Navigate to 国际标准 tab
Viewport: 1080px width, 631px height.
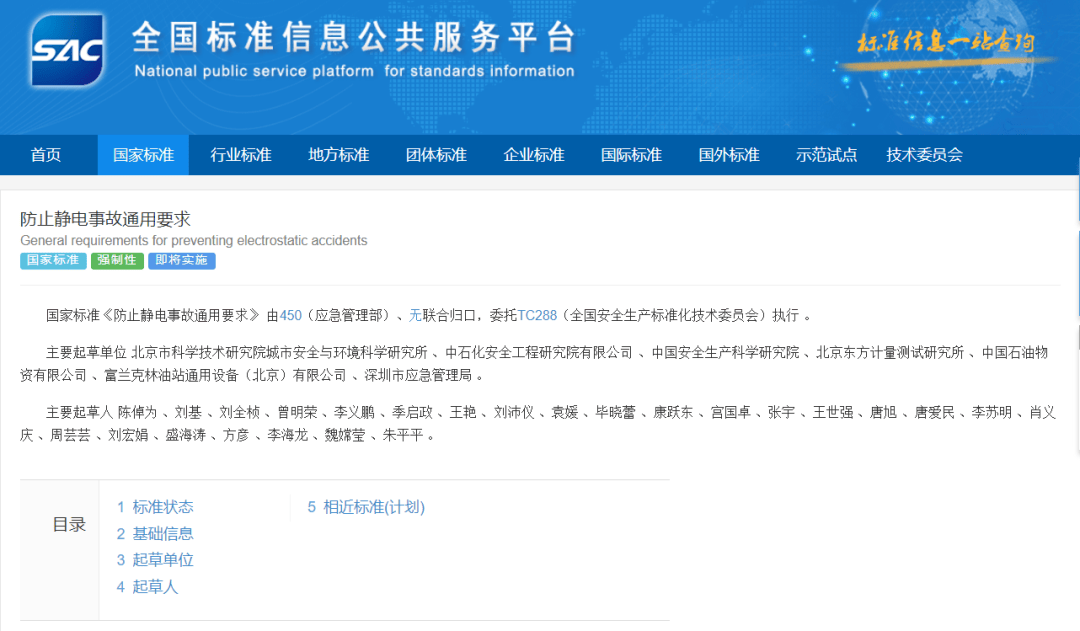[631, 155]
